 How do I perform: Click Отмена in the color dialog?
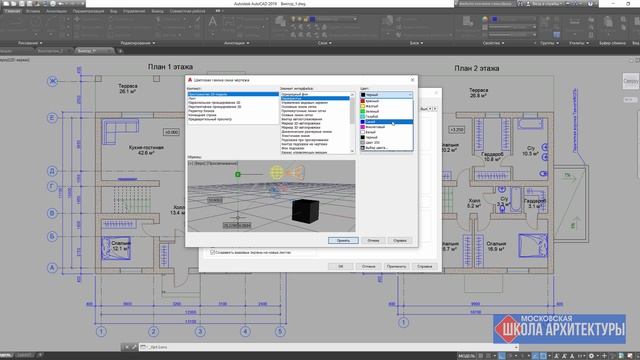373,240
